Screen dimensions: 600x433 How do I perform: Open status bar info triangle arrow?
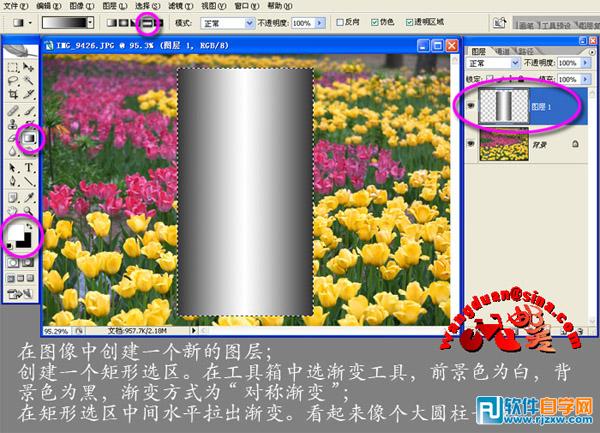[194, 330]
